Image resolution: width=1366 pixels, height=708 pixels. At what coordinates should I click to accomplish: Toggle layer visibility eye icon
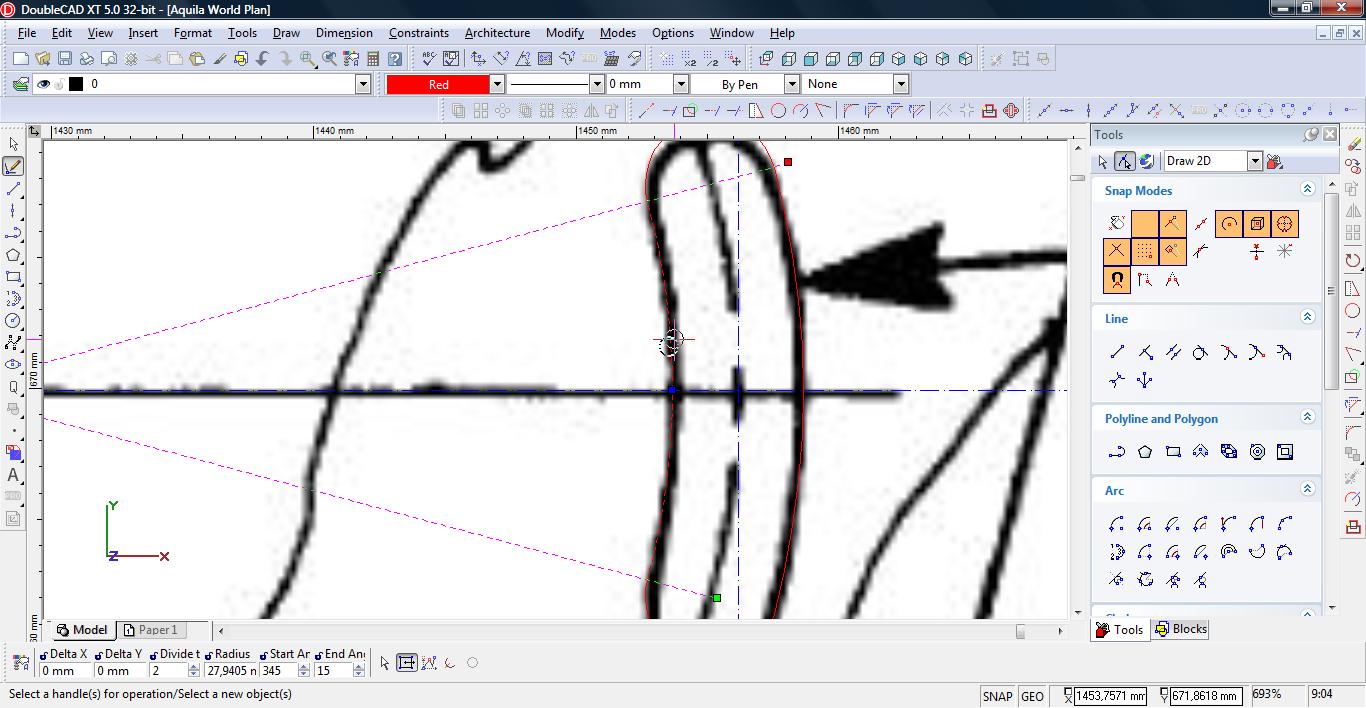click(x=43, y=84)
